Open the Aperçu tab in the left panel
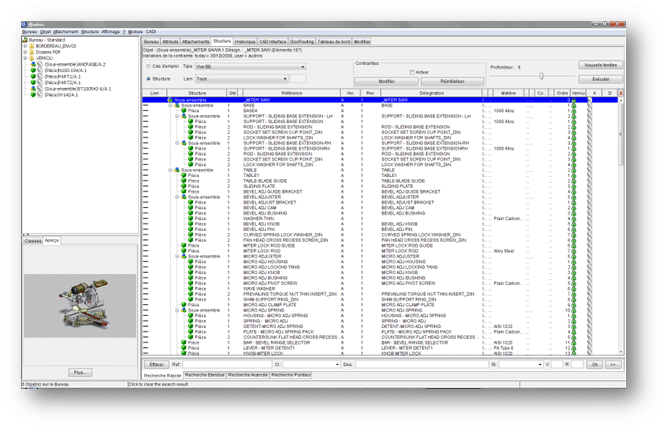The image size is (668, 431). (x=52, y=241)
